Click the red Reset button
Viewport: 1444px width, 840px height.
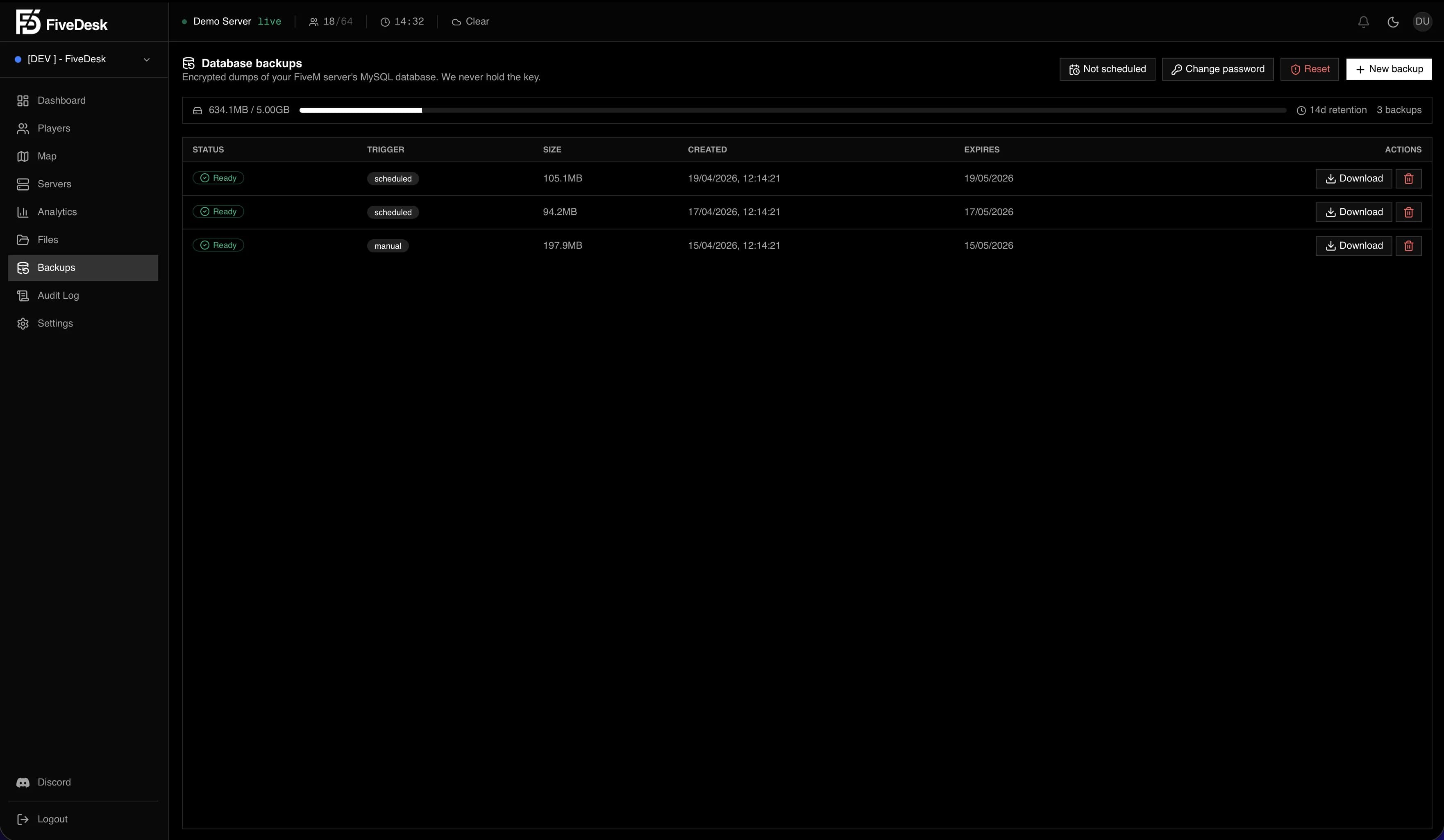point(1310,69)
